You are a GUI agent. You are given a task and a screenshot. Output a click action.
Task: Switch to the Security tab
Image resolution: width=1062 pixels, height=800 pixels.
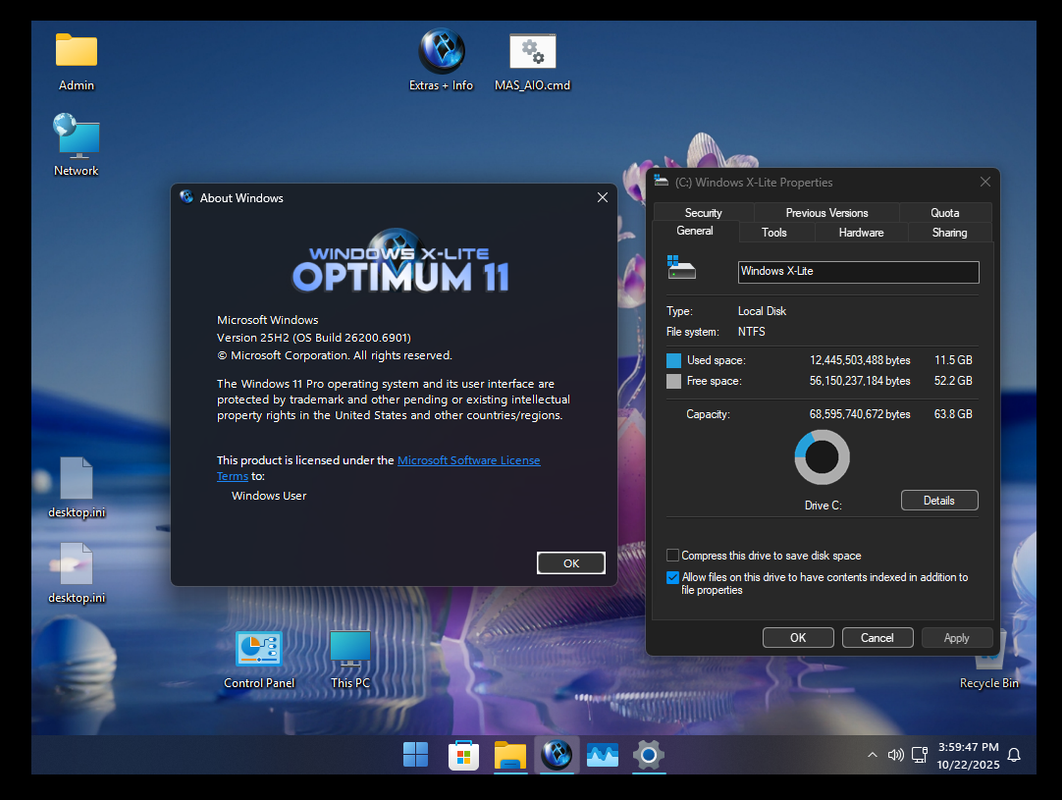[703, 213]
